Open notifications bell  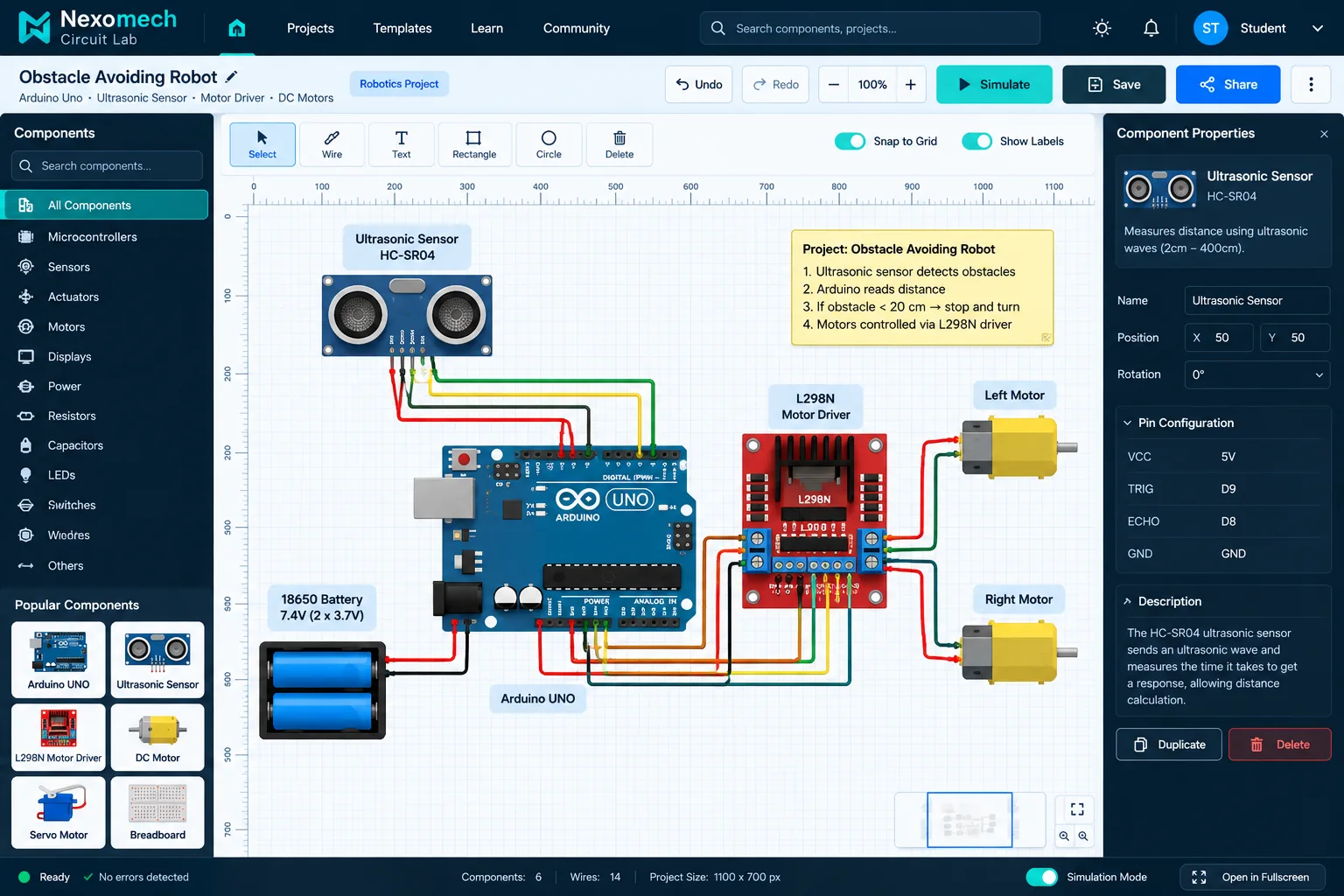click(1151, 28)
